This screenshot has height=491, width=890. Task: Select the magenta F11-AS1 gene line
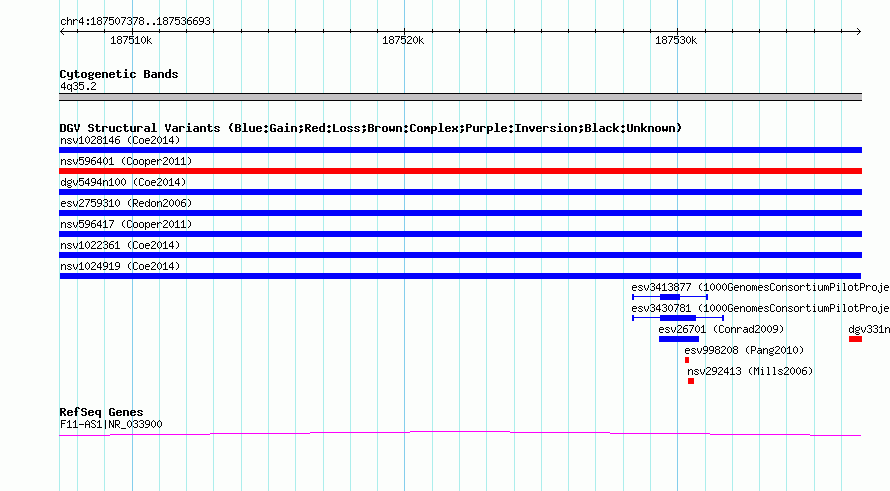point(460,434)
